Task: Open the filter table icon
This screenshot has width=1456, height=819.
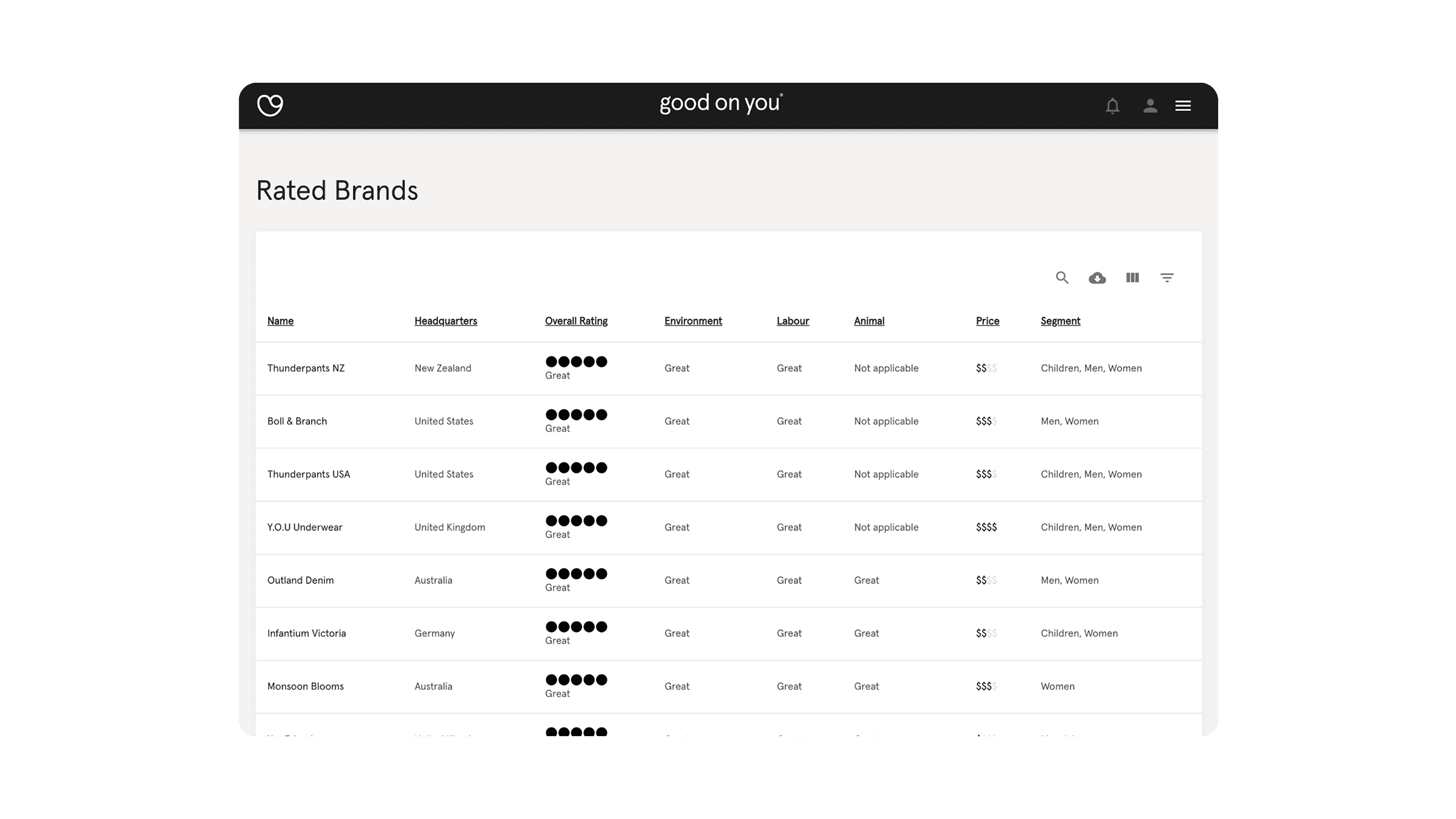Action: coord(1167,278)
